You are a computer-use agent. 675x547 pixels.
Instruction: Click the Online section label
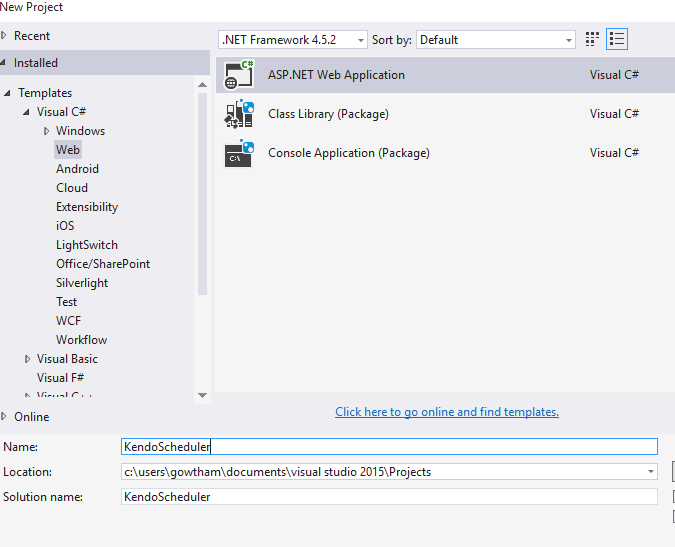click(31, 417)
